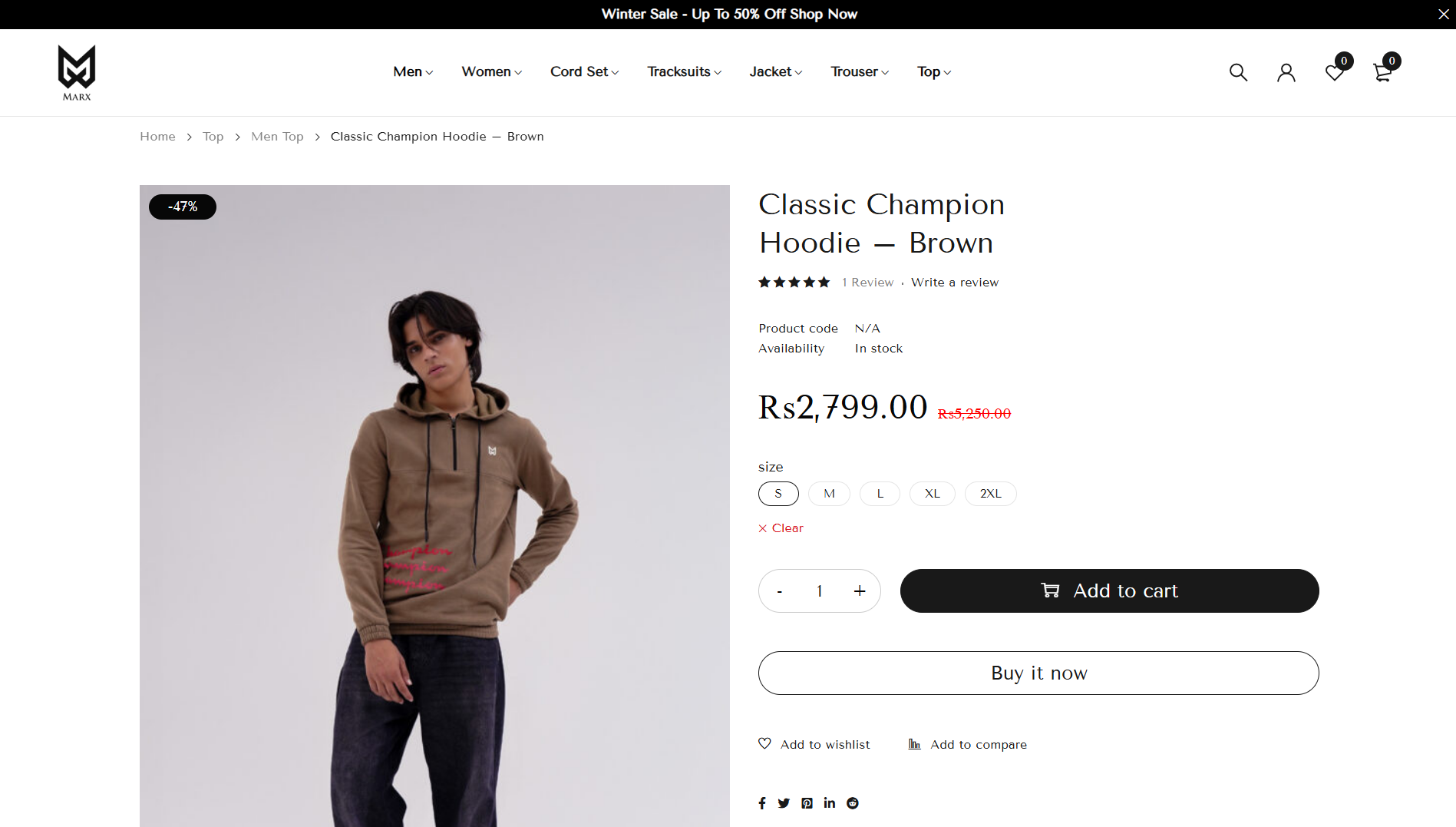Viewport: 1456px width, 827px height.
Task: Share product on LinkedIn
Action: (x=830, y=803)
